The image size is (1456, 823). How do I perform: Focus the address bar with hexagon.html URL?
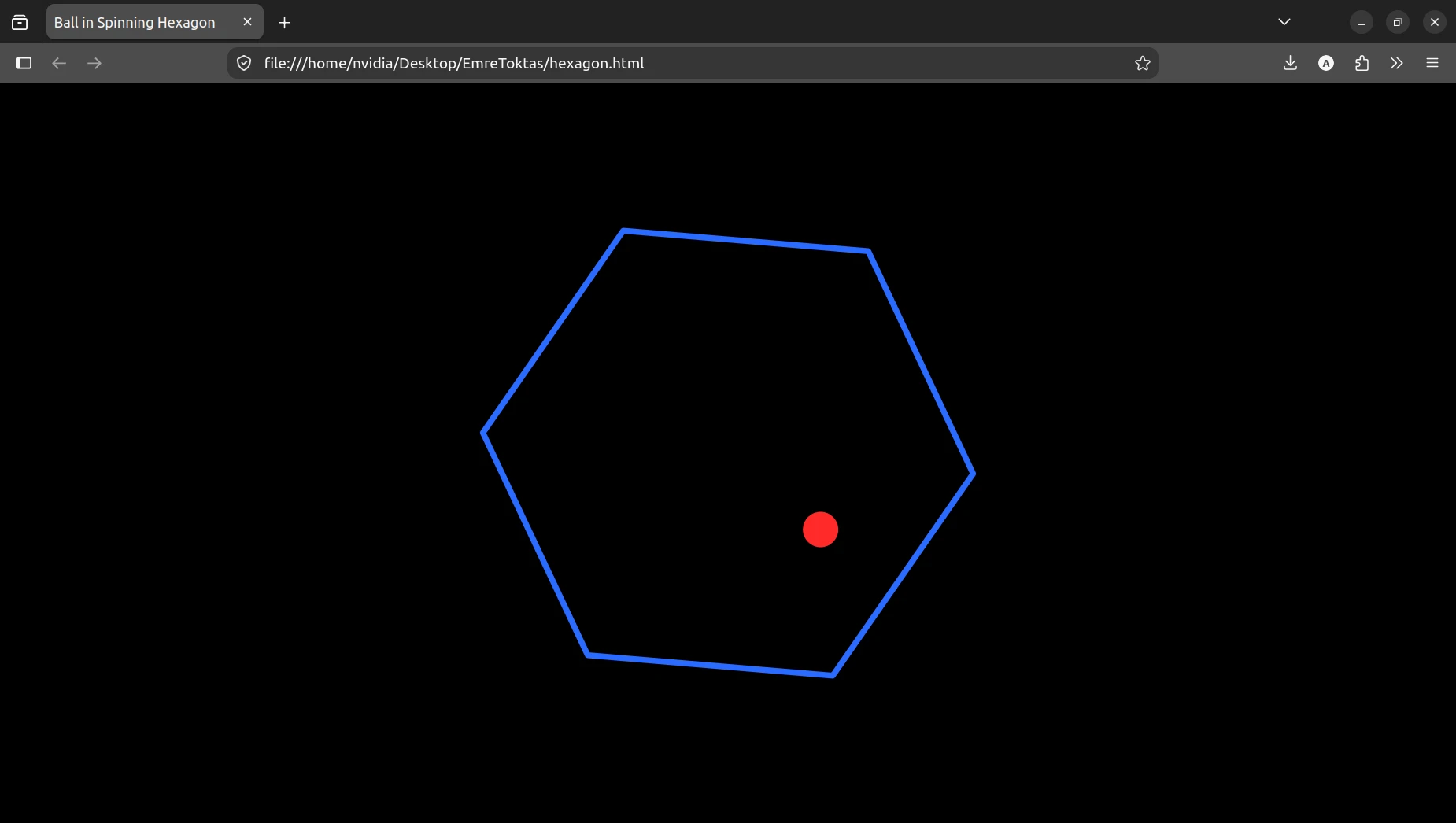point(693,63)
